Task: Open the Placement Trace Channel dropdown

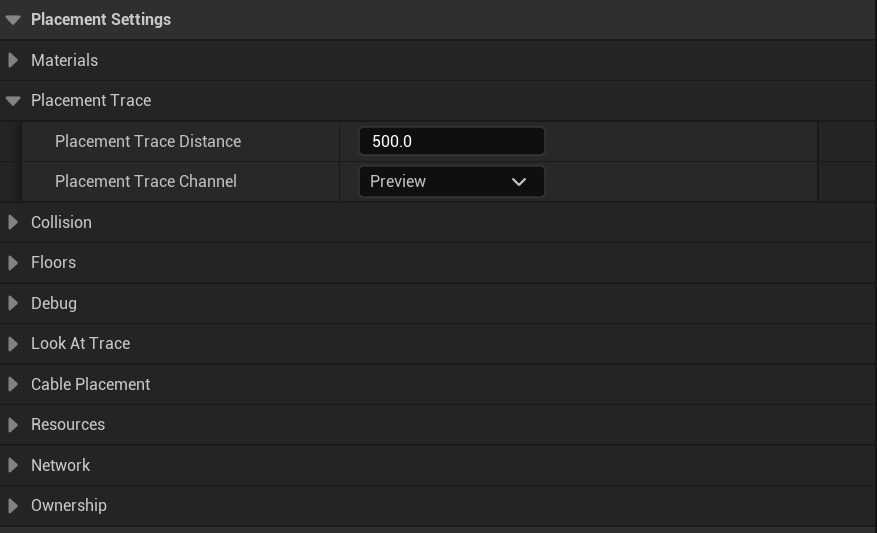Action: [451, 182]
